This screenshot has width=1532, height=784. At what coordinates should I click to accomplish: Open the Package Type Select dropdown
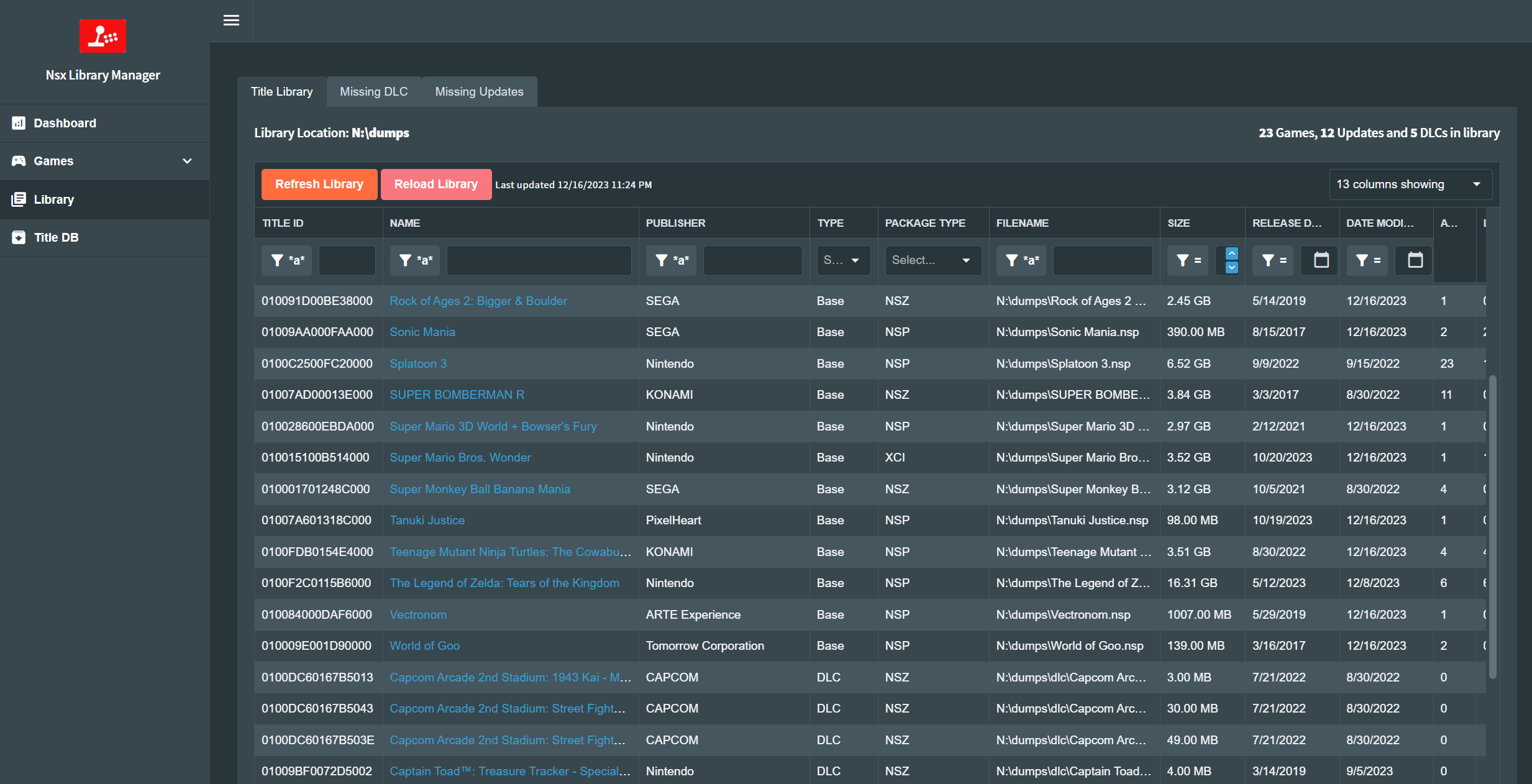(933, 260)
